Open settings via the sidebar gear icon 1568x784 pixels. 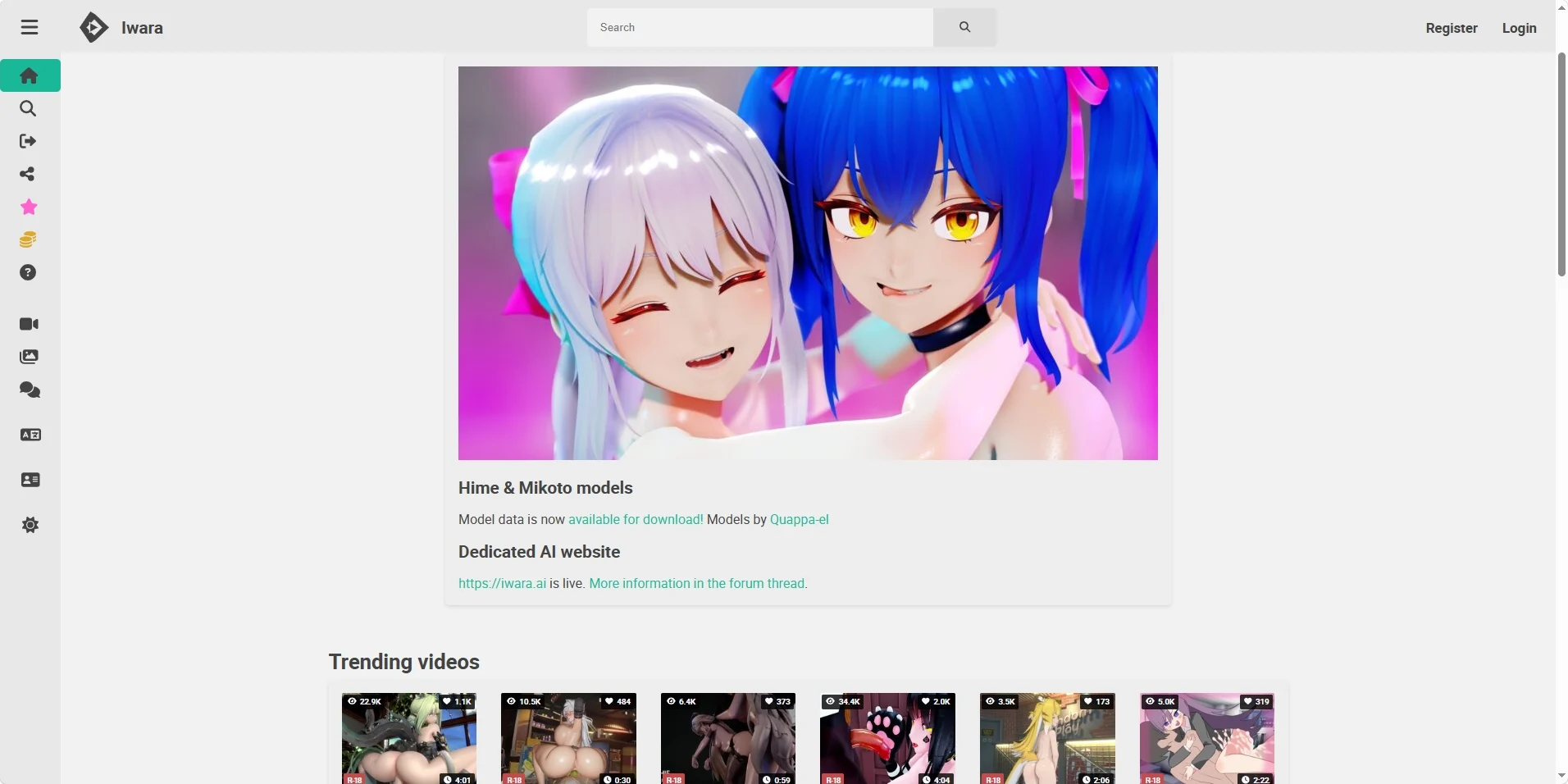[x=30, y=525]
